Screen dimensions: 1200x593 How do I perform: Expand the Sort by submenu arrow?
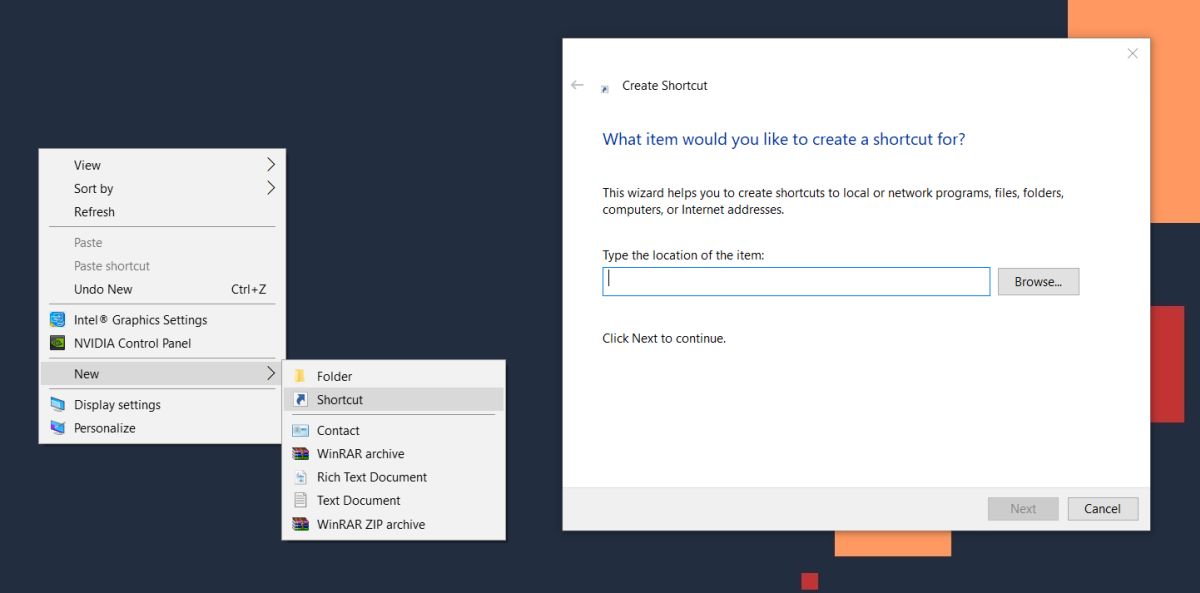[270, 188]
